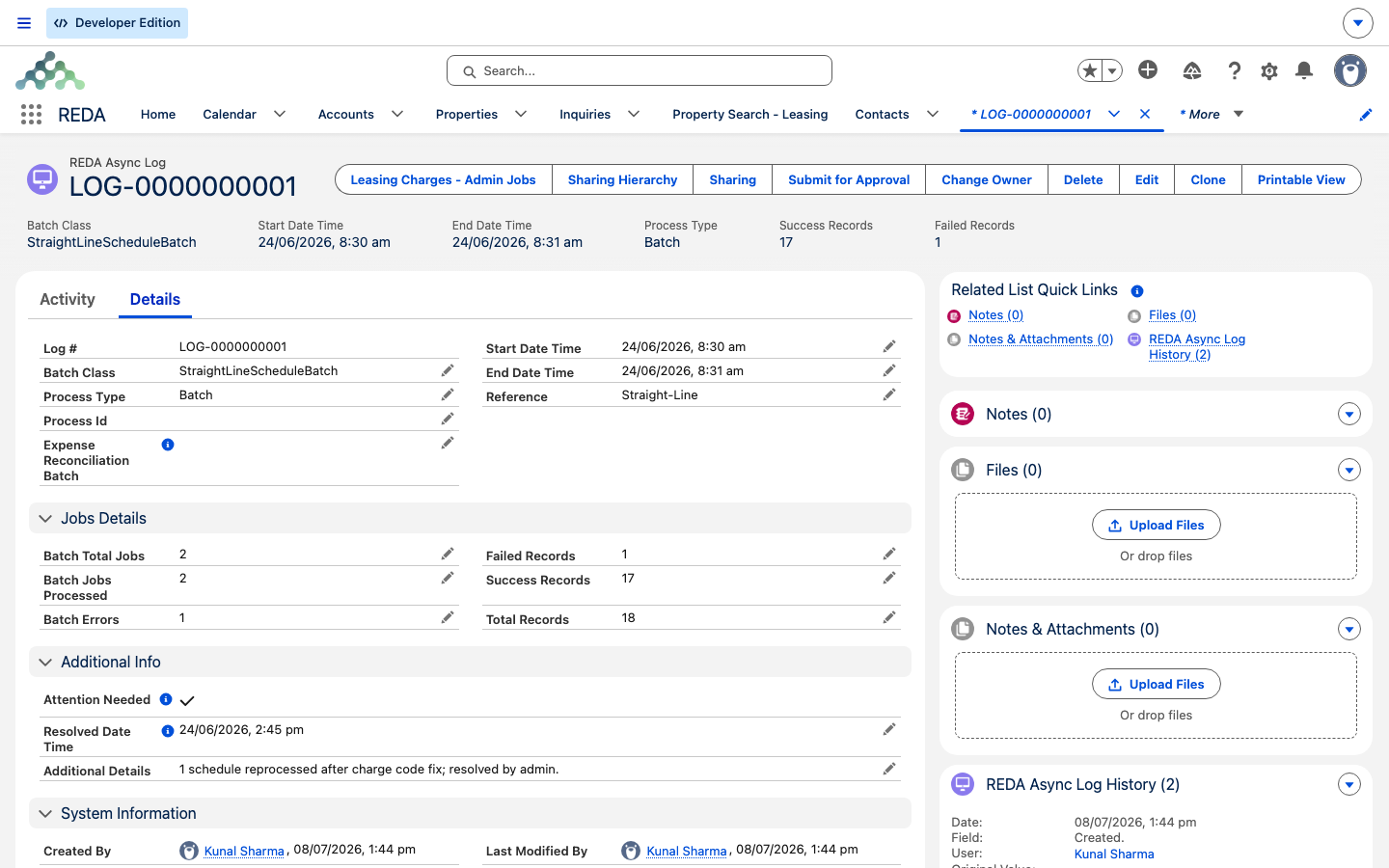Open the Notes (0) card dropdown
This screenshot has height=868, width=1389.
(x=1349, y=415)
